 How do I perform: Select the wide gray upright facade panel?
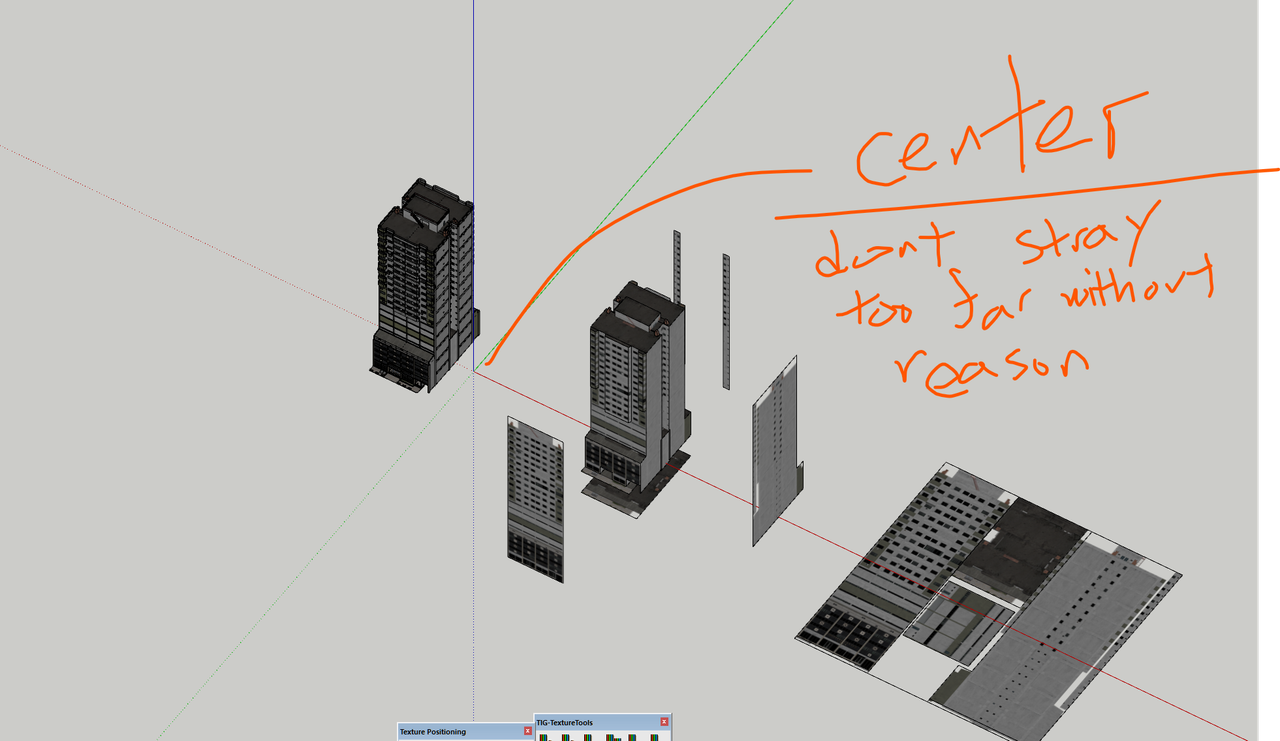[776, 450]
